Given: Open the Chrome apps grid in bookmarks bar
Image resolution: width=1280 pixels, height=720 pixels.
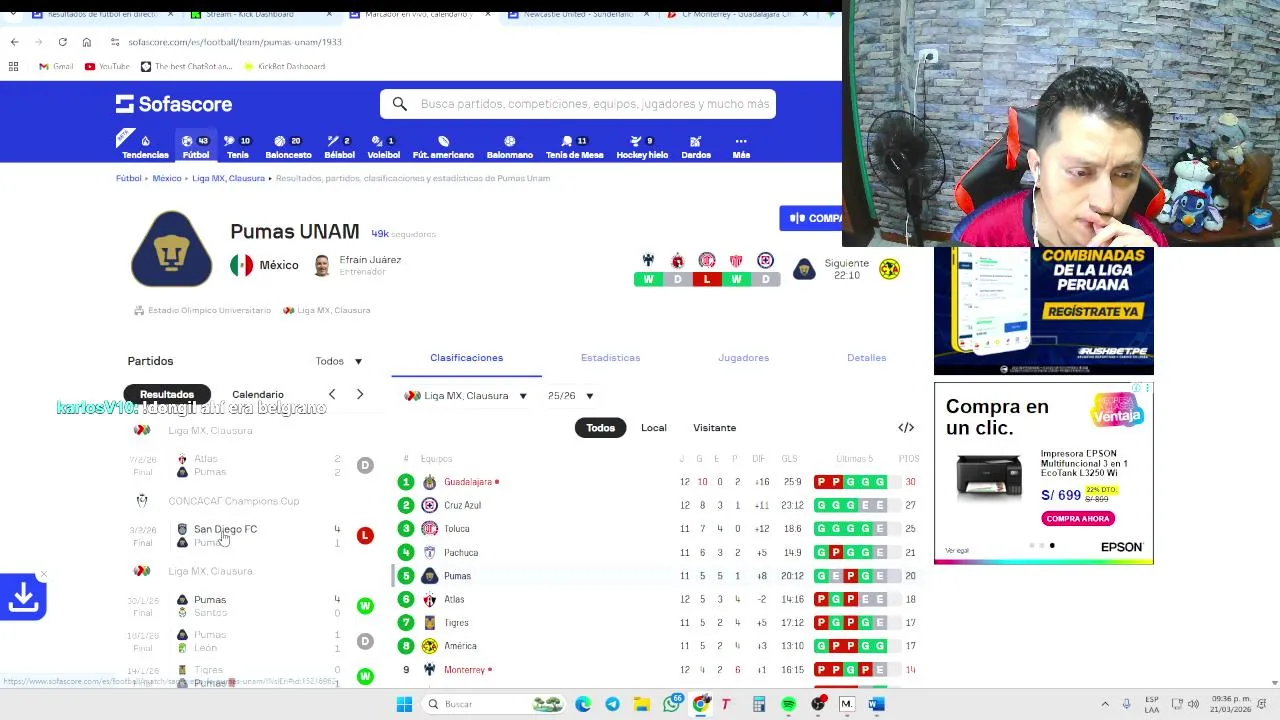Looking at the screenshot, I should 14,66.
